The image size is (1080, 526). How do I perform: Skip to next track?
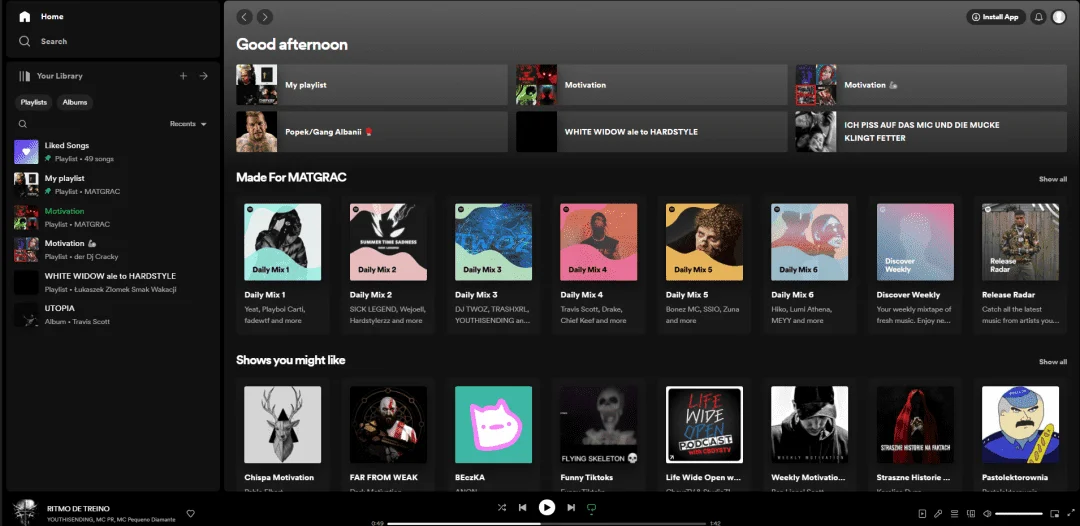coord(571,507)
